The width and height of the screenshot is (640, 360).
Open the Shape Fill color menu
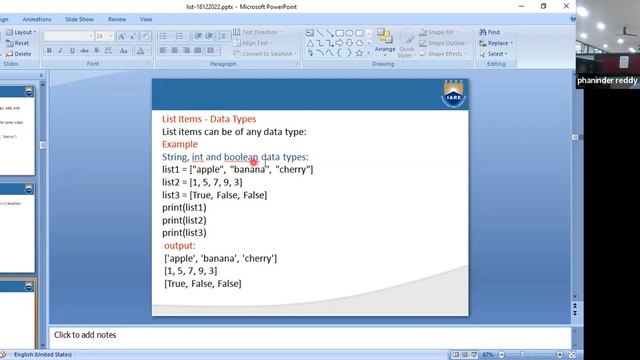point(438,32)
